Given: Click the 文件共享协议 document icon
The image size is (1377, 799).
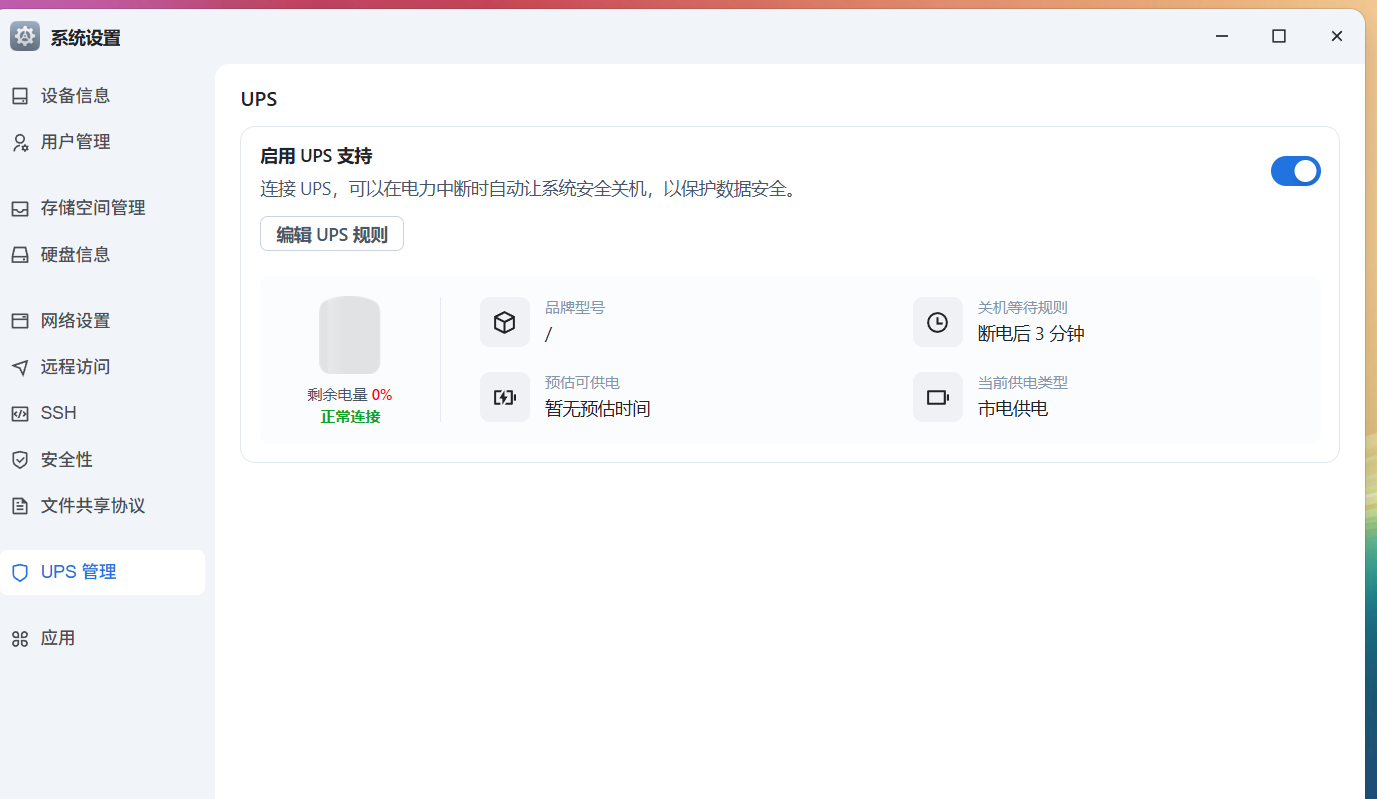Looking at the screenshot, I should pos(20,506).
